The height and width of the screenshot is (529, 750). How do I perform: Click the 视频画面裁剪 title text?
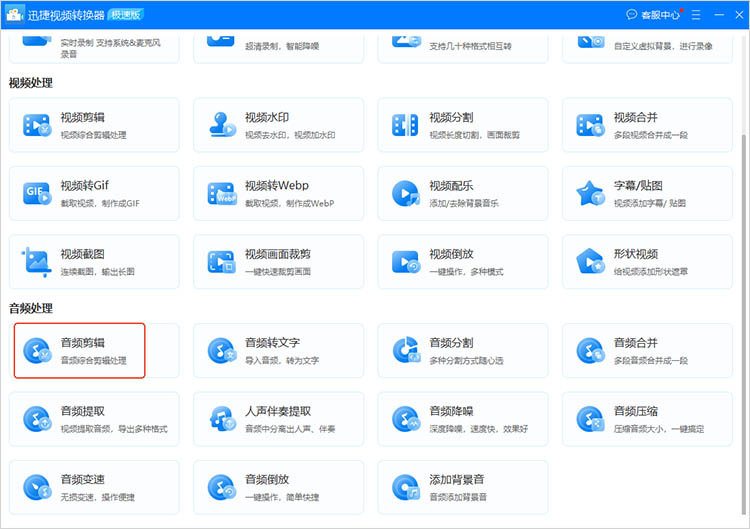pos(278,254)
